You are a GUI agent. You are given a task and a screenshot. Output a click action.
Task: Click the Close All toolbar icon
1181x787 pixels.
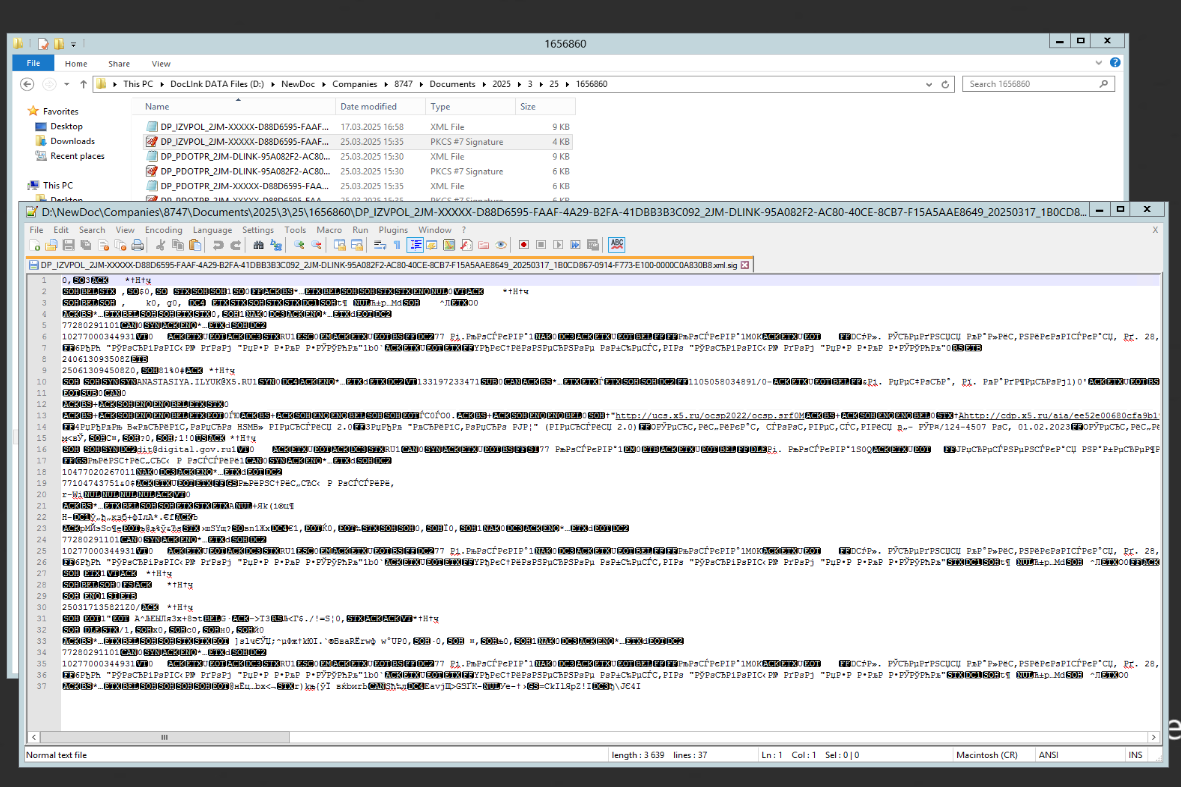pyautogui.click(x=121, y=245)
